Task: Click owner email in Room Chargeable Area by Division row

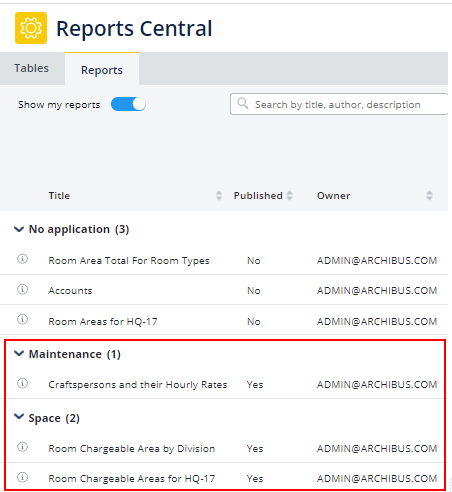Action: (377, 449)
